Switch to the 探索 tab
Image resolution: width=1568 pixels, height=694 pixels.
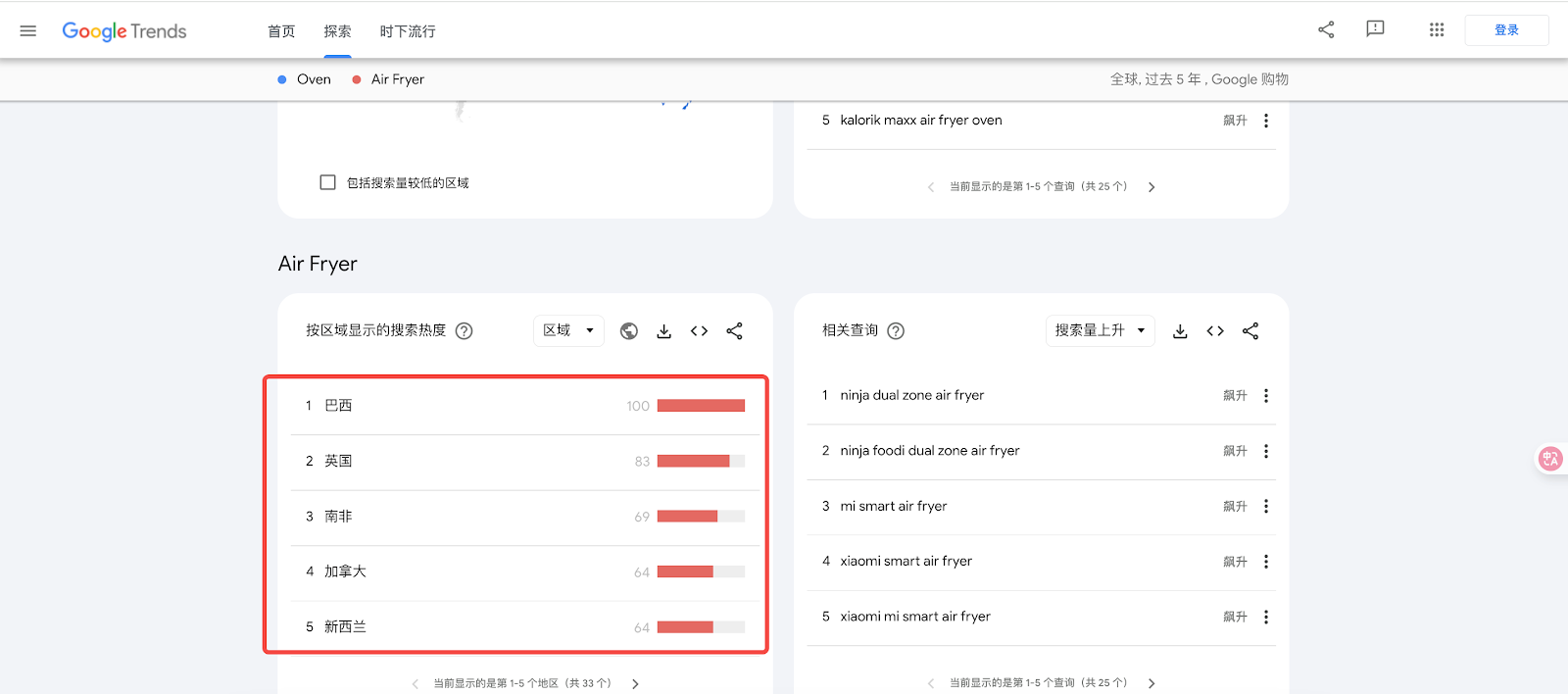click(337, 31)
